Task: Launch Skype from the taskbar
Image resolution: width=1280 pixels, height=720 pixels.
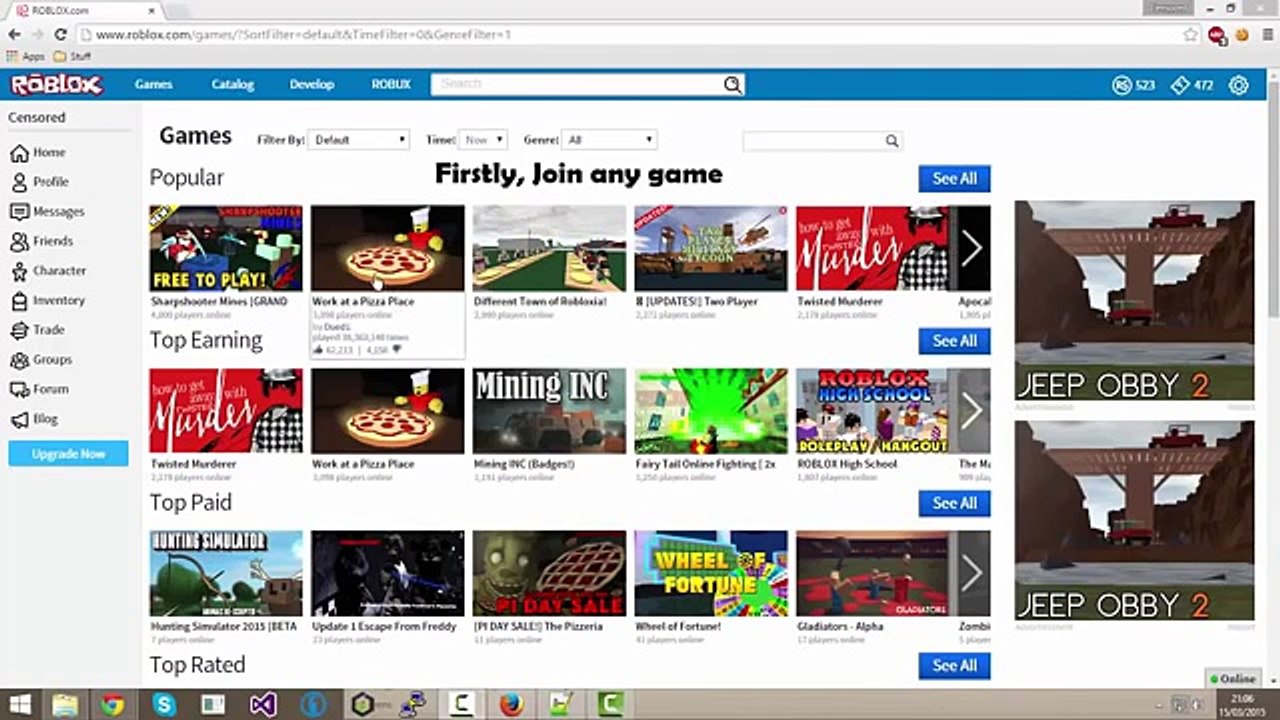Action: tap(164, 704)
